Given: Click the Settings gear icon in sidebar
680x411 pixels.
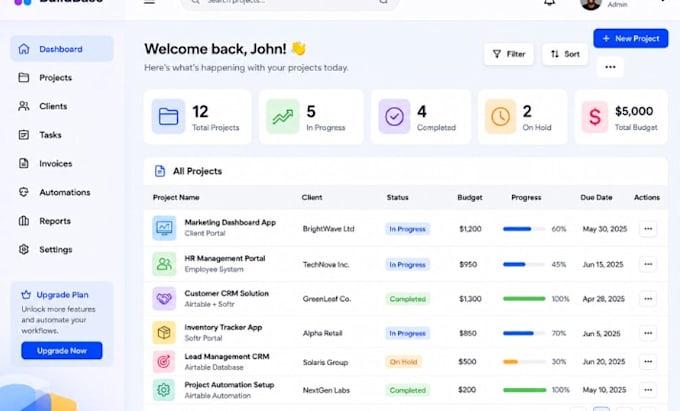Looking at the screenshot, I should point(24,249).
